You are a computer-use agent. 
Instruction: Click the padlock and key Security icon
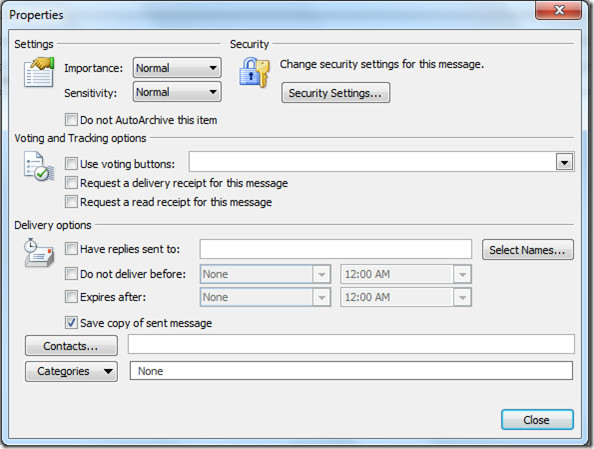(x=254, y=72)
